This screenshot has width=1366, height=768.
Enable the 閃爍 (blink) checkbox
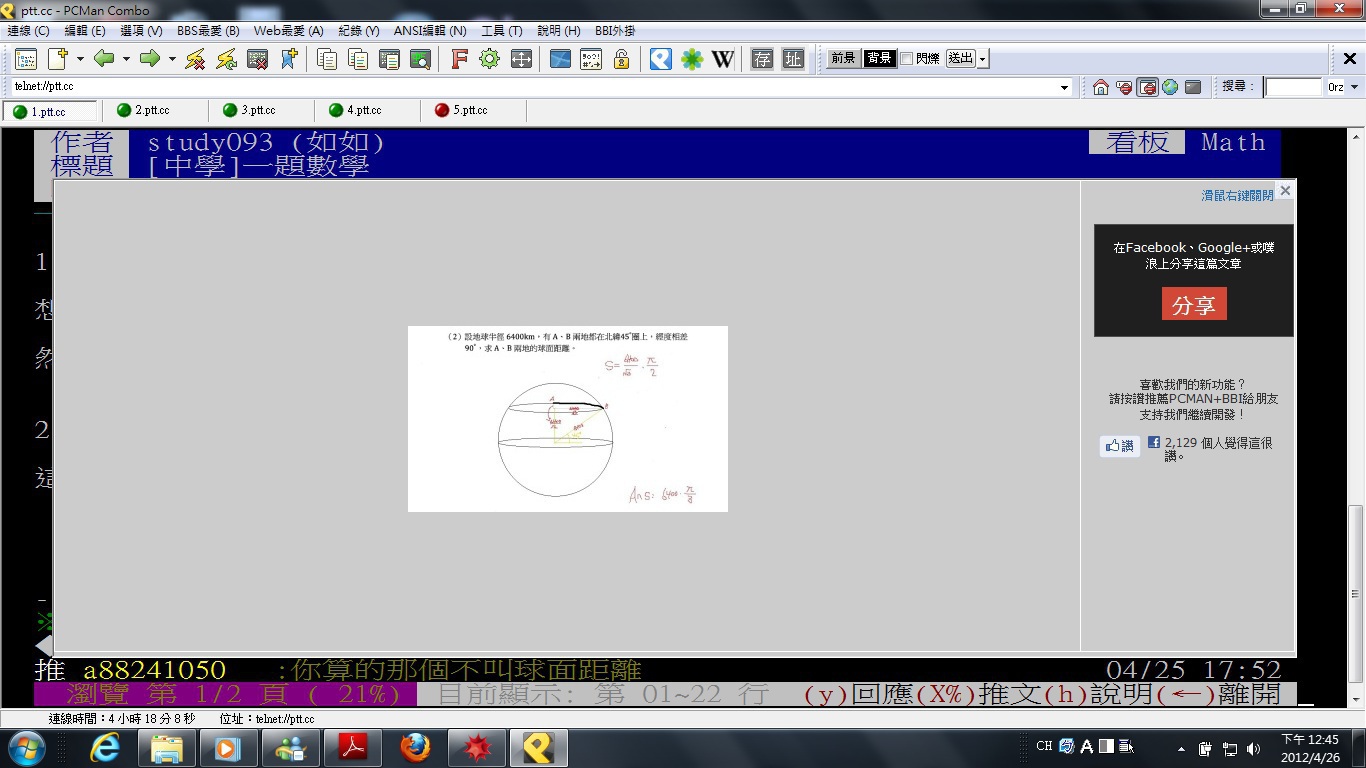point(906,59)
